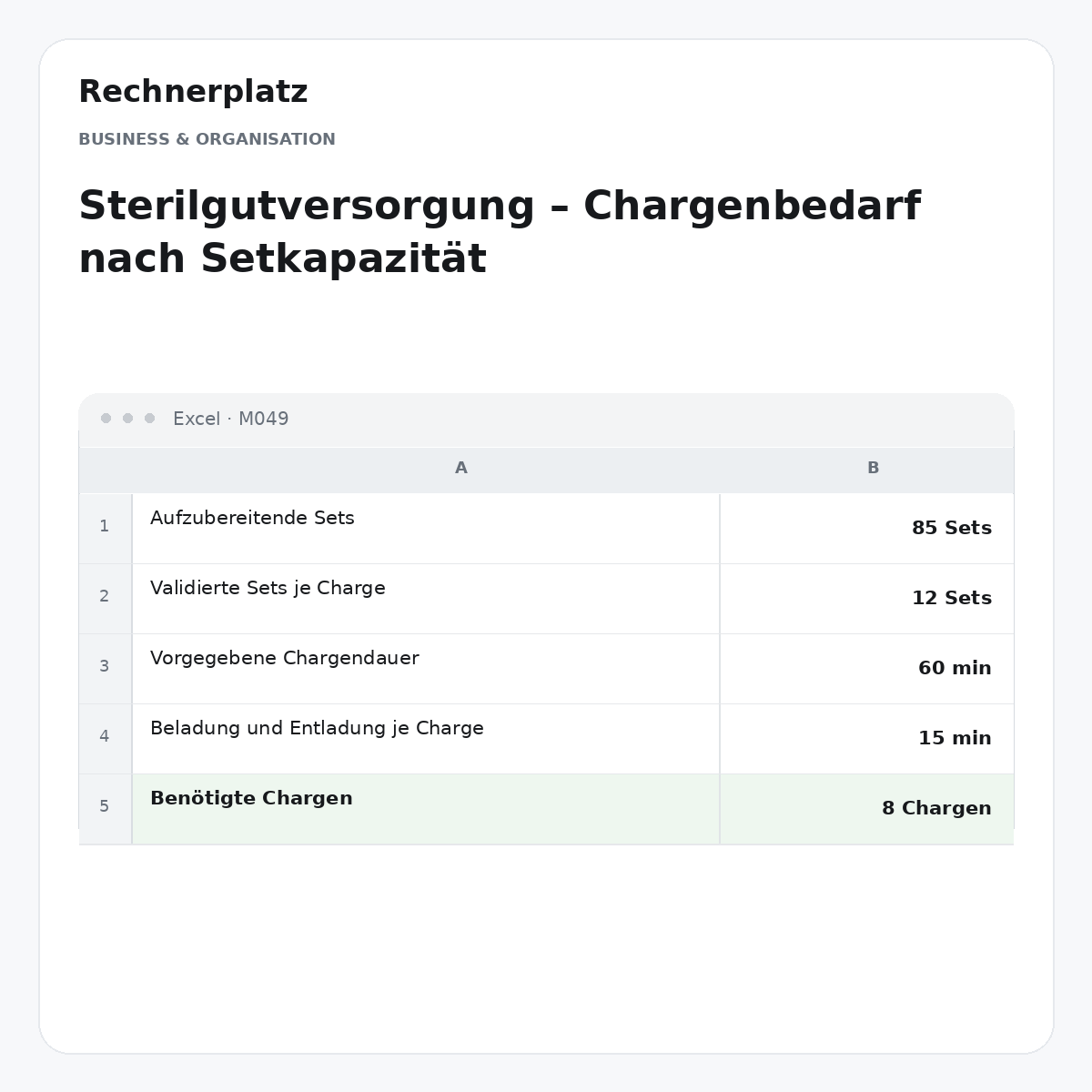Select value cell '60 min'

pos(866,669)
